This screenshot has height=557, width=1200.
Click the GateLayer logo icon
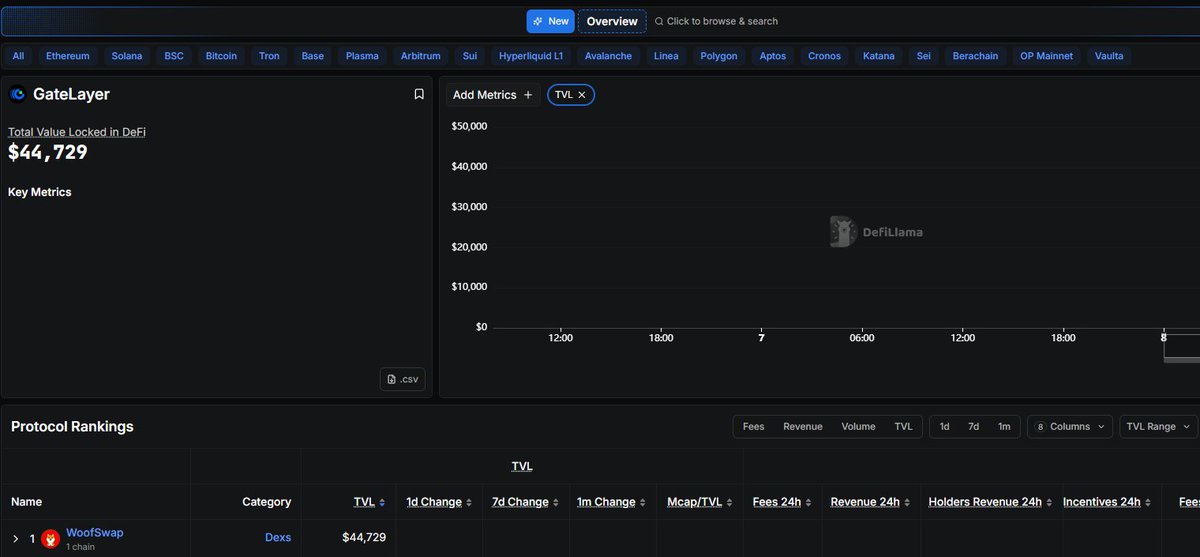[x=17, y=94]
